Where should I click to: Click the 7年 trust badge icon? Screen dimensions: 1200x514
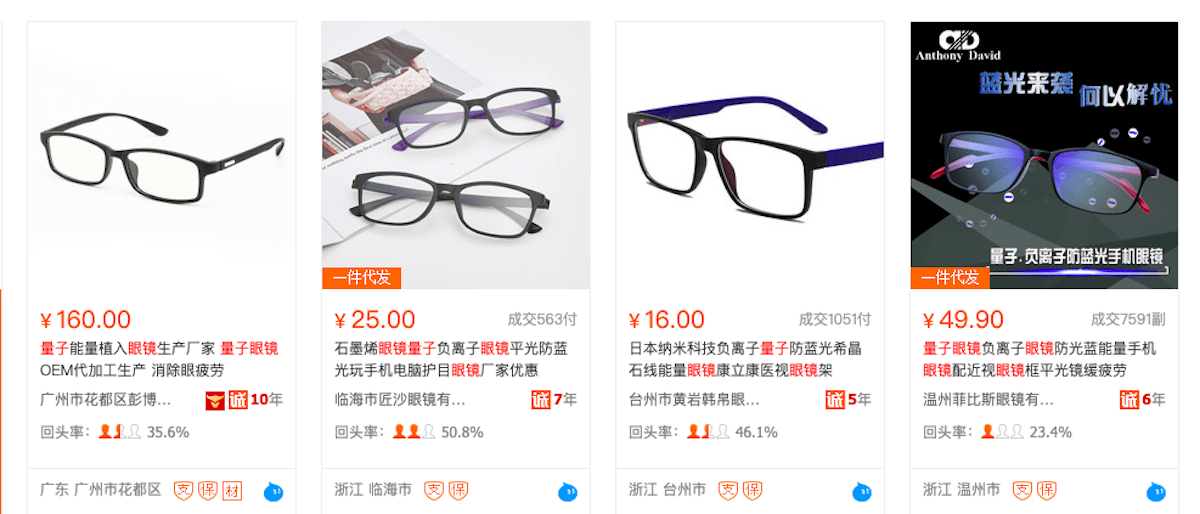click(541, 399)
